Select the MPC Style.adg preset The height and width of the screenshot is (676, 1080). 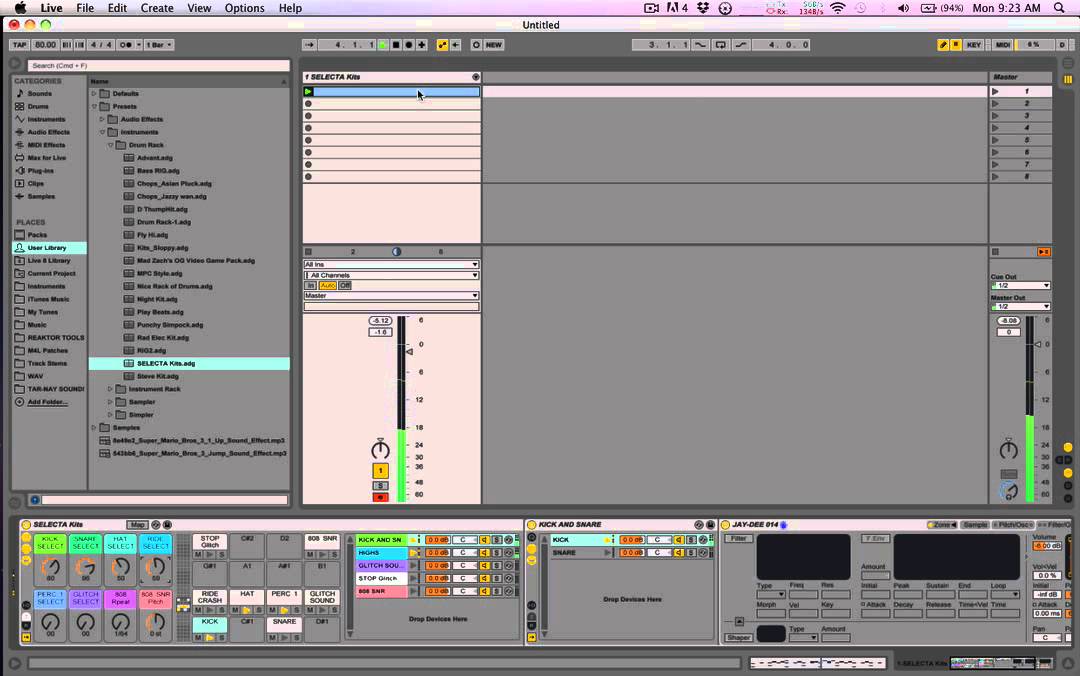point(159,274)
